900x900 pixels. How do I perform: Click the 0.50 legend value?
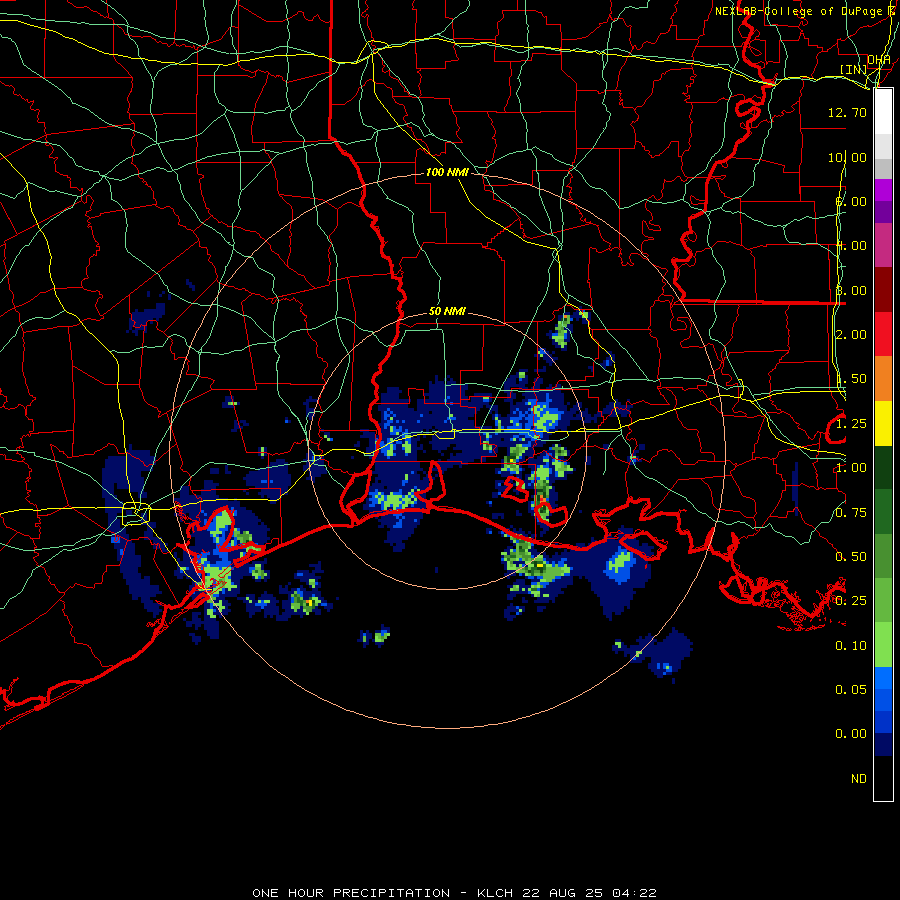(x=851, y=557)
